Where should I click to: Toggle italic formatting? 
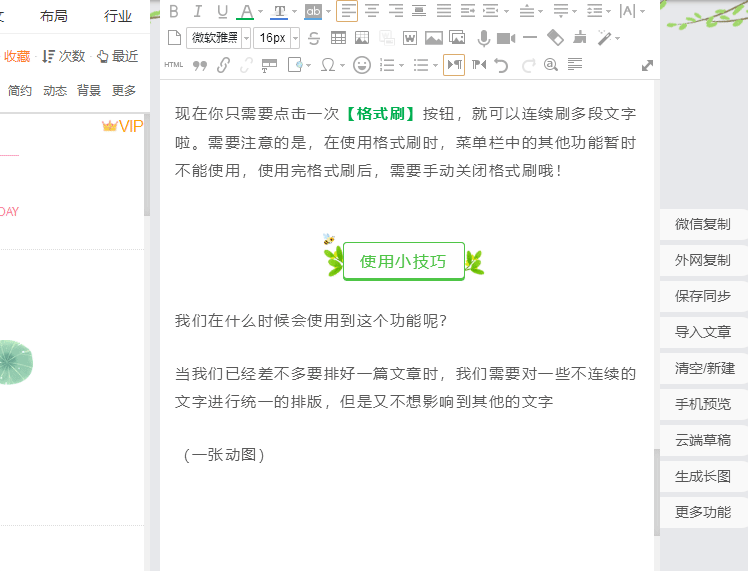click(x=197, y=11)
